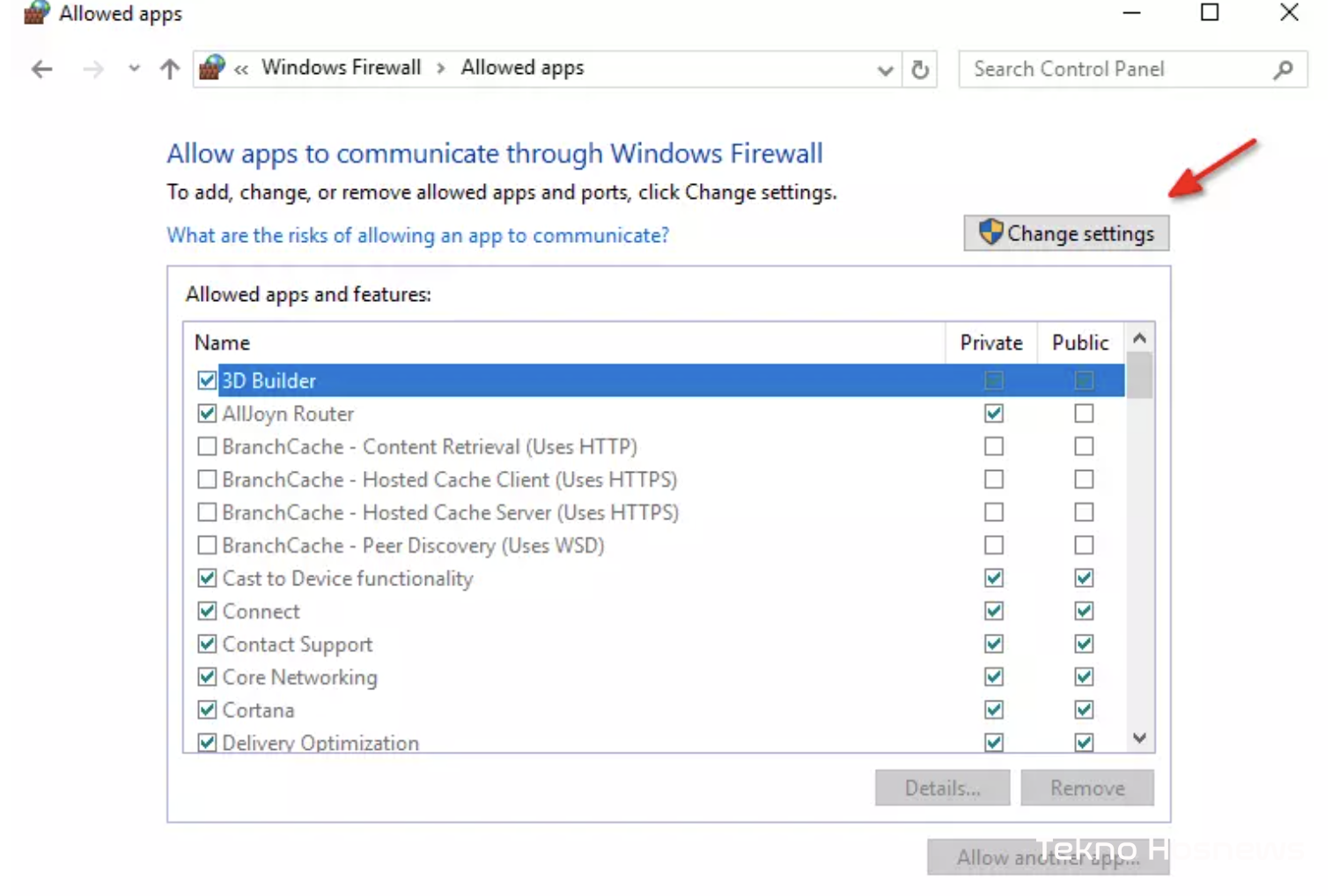Click the firewall brick icon in the address bar
Image resolution: width=1340 pixels, height=896 pixels.
(x=210, y=68)
